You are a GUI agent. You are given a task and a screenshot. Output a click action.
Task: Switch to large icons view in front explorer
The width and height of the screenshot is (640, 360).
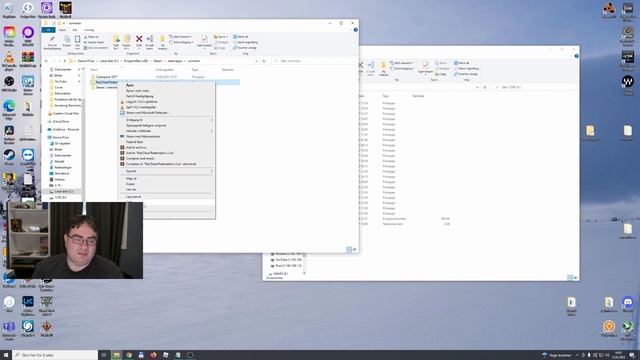pyautogui.click(x=354, y=249)
